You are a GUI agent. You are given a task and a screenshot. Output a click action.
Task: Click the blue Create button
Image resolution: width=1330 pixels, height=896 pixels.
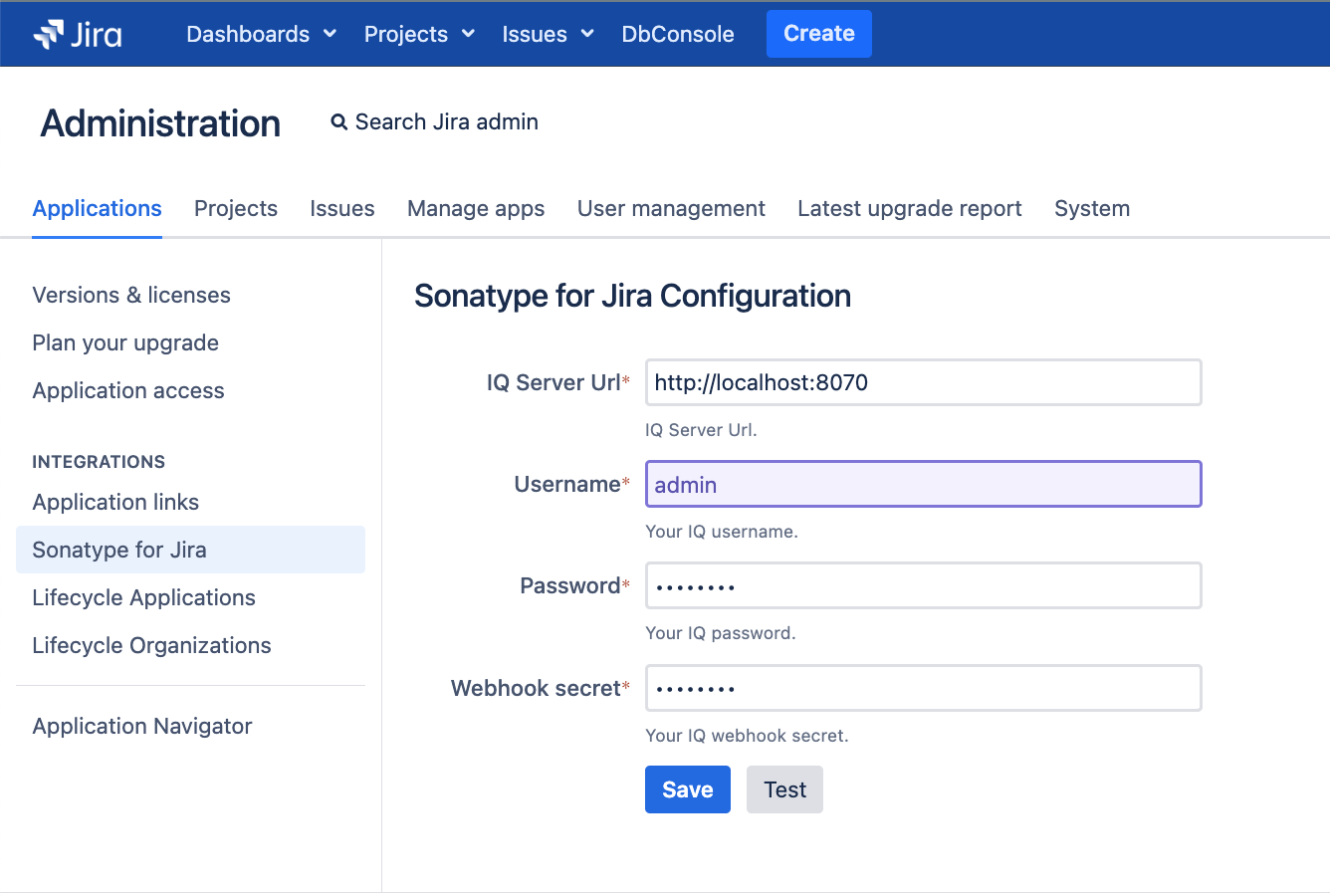(819, 34)
